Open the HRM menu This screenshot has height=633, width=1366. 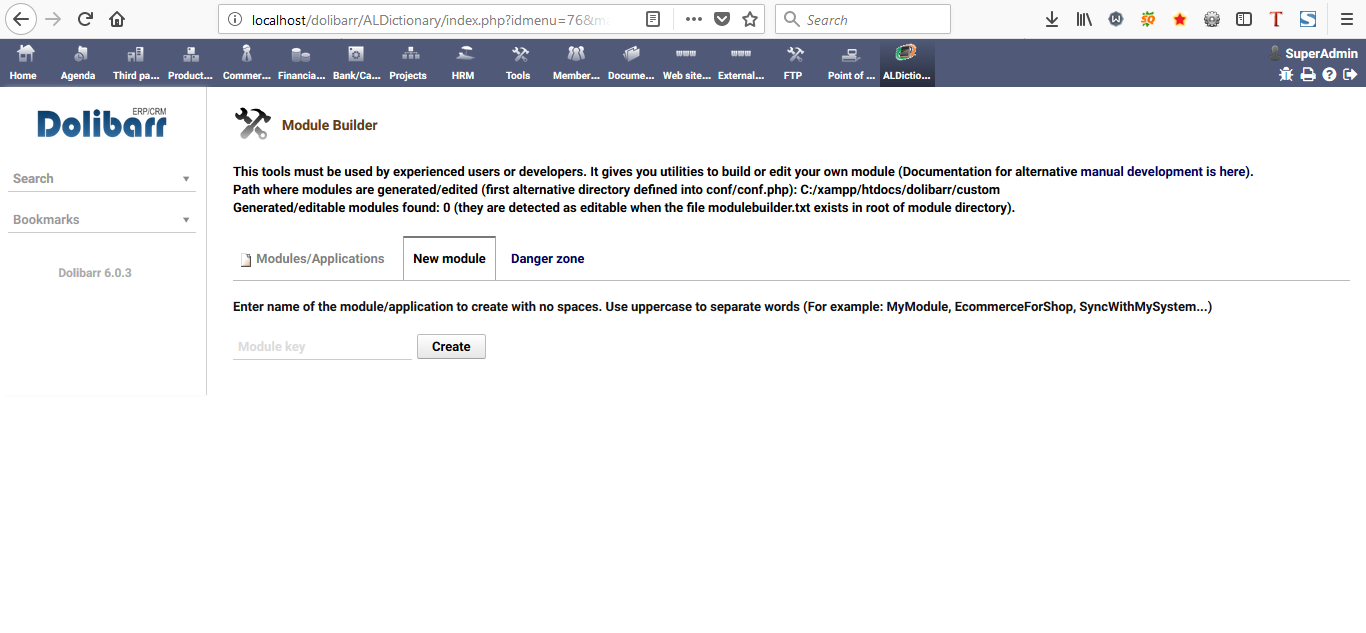coord(463,63)
